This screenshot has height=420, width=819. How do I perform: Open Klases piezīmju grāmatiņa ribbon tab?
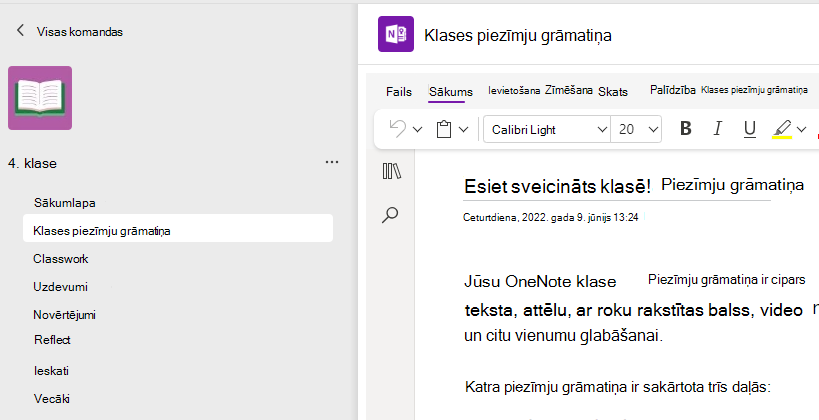click(754, 90)
